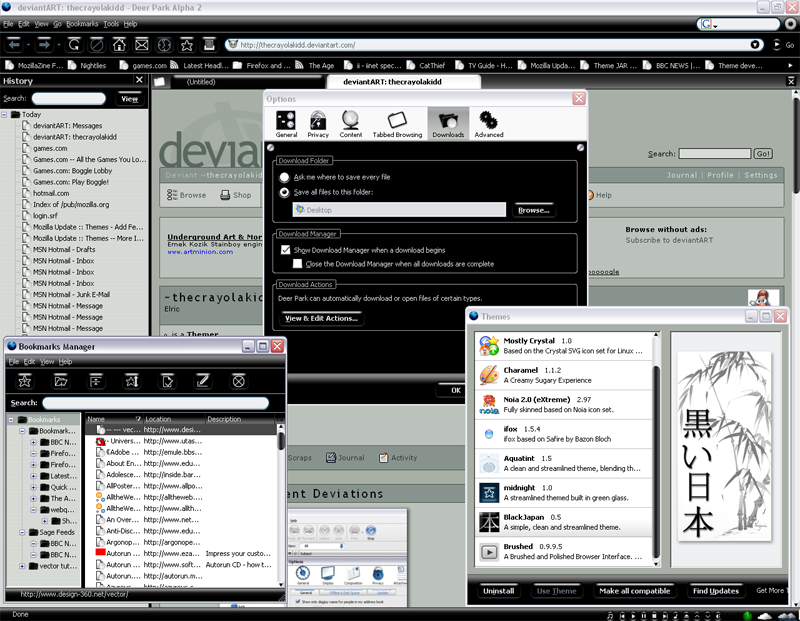Toggle "Show Download Manager when a download begins"

(x=284, y=249)
